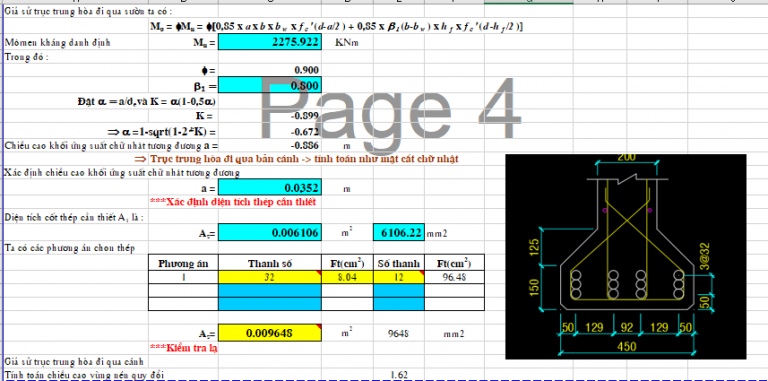
Task: Click 'Ta có các phương án chọn thép'
Action: 70,248
